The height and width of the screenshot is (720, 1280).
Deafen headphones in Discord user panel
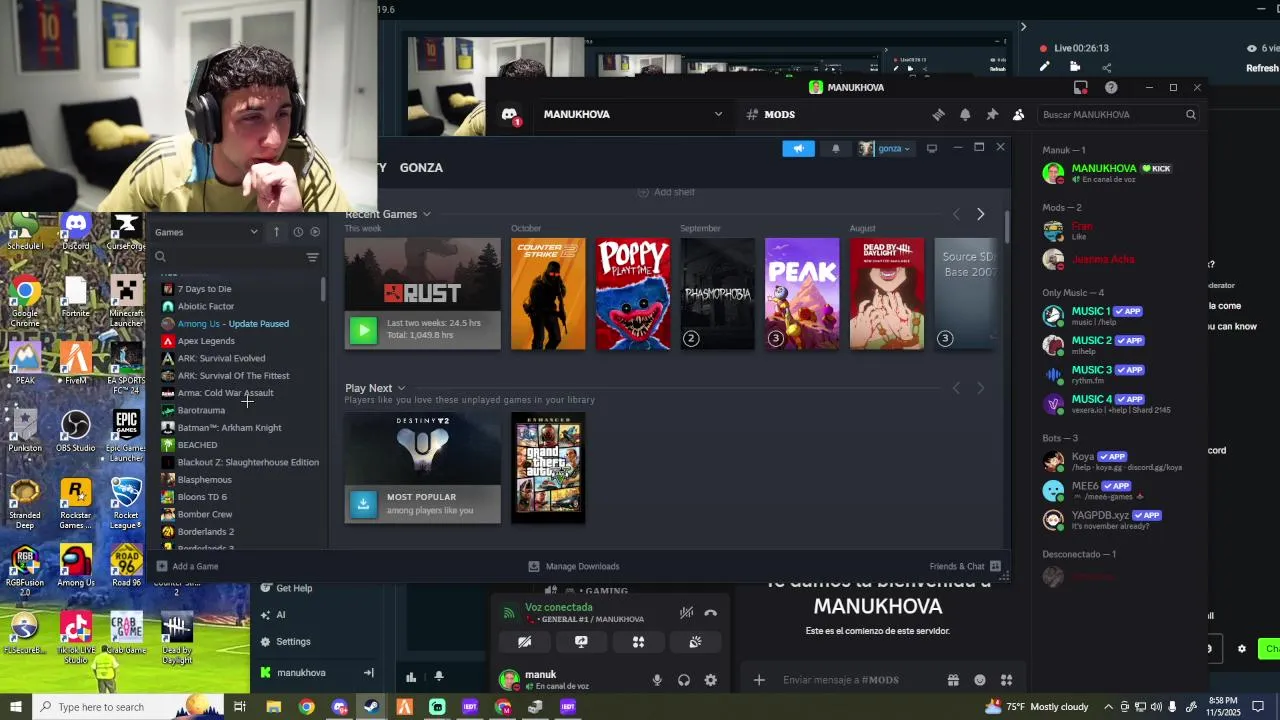click(x=684, y=680)
